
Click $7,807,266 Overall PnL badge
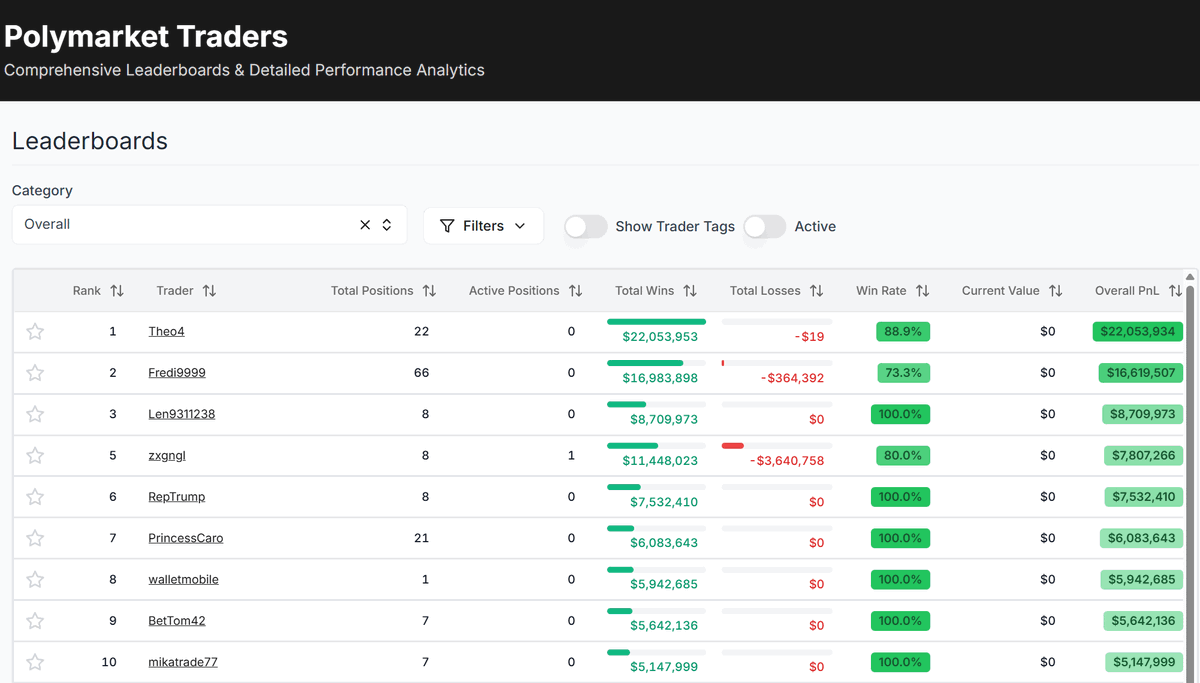(x=1143, y=455)
